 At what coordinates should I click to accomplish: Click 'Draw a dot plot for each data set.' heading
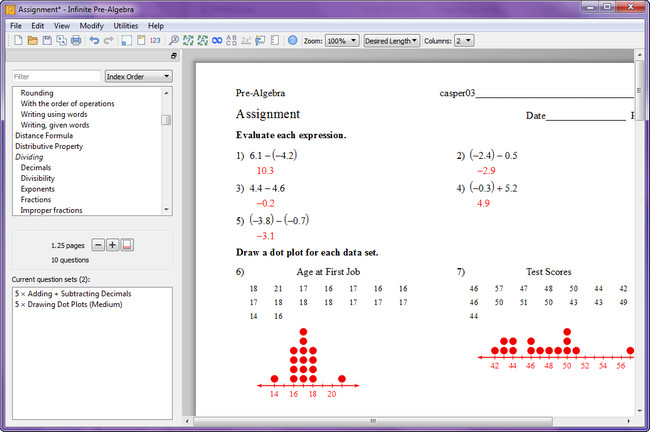click(x=307, y=252)
